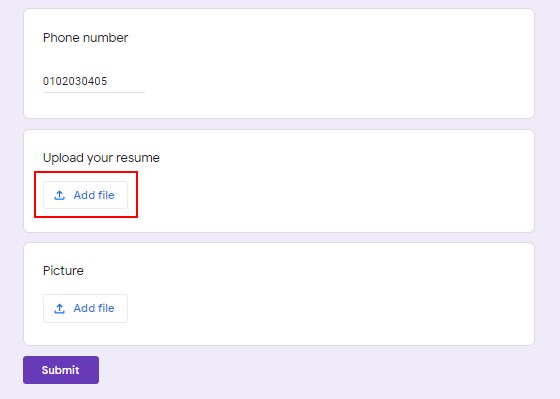Select the blue Add file text under Picture
560x399 pixels.
94,308
